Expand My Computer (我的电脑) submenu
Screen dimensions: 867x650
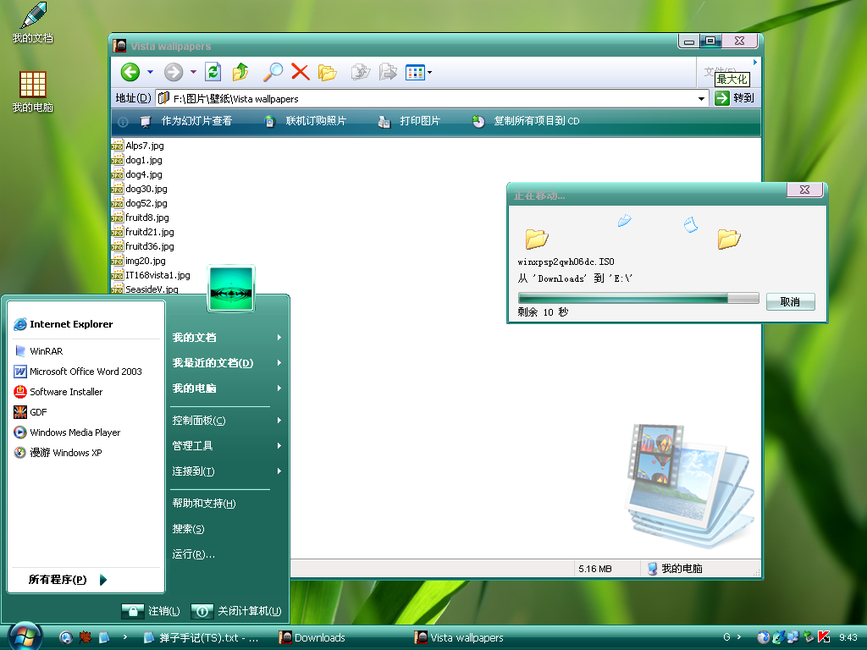pos(227,388)
